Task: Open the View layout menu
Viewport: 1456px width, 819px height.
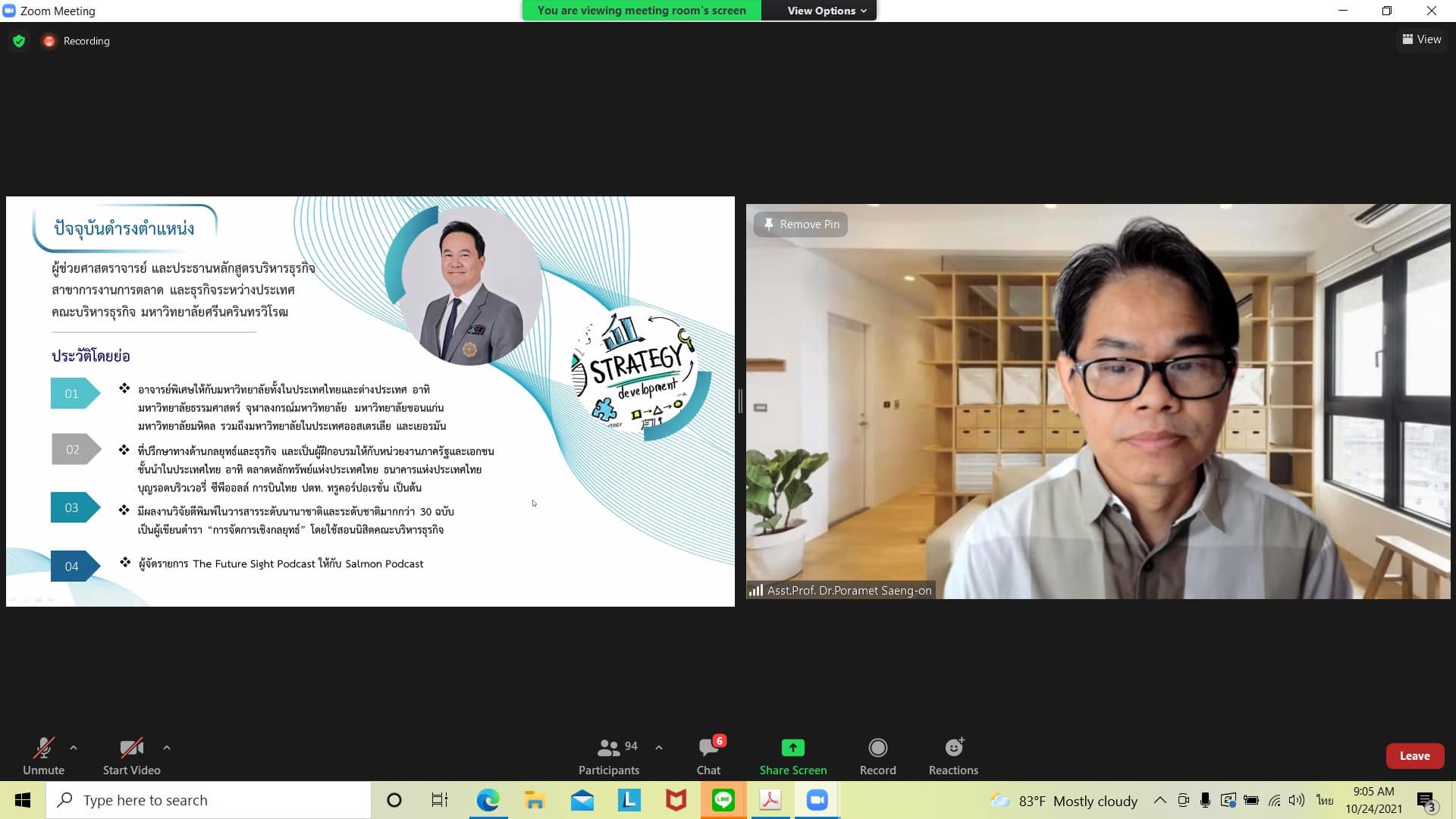Action: click(1421, 39)
